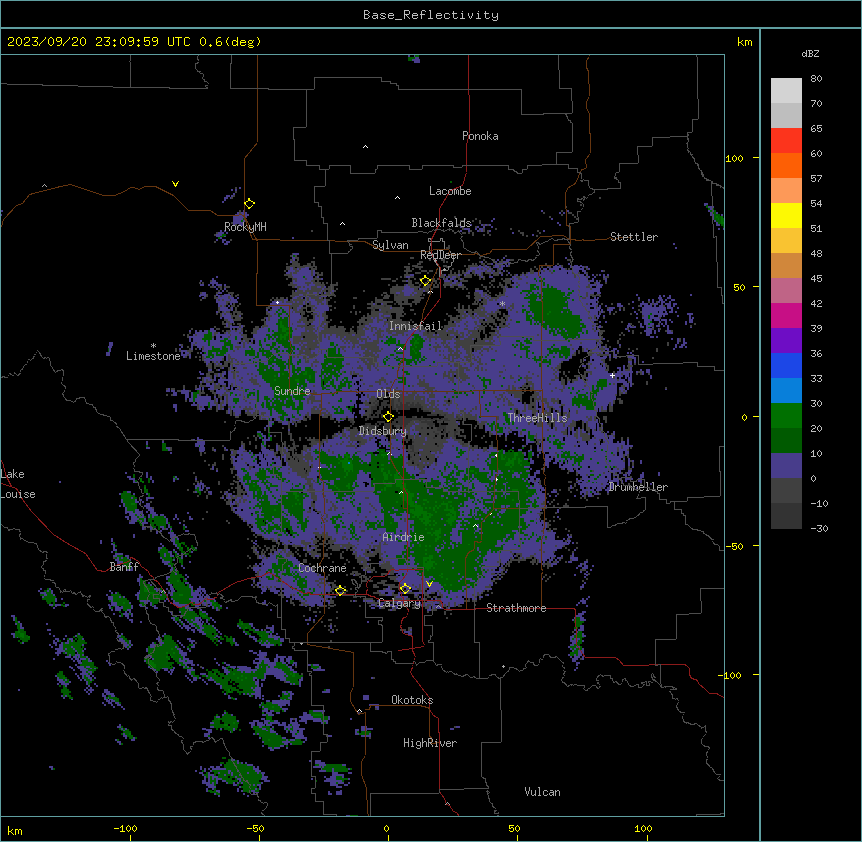Select the bright green 20-30 dBZ swatch

tap(786, 416)
